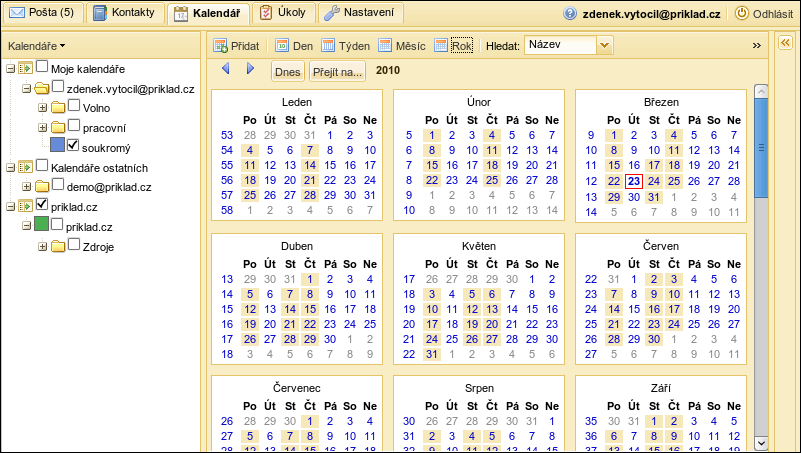This screenshot has width=801, height=453.
Task: Click the Přidat add event button
Action: (x=237, y=46)
